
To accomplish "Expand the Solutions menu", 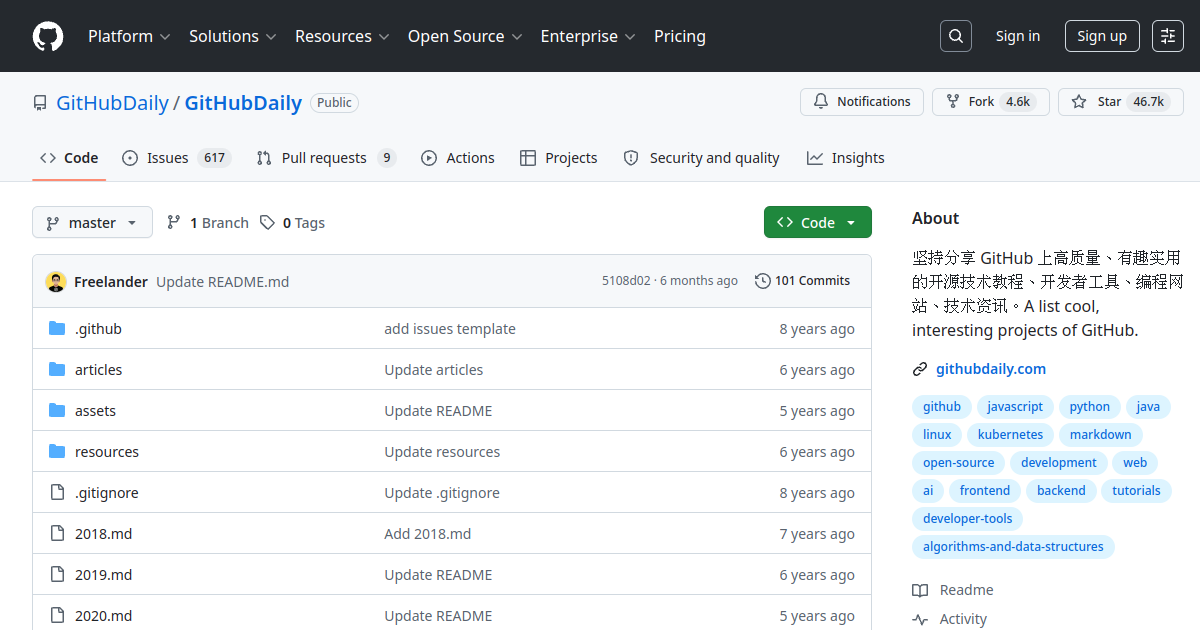I will 232,36.
